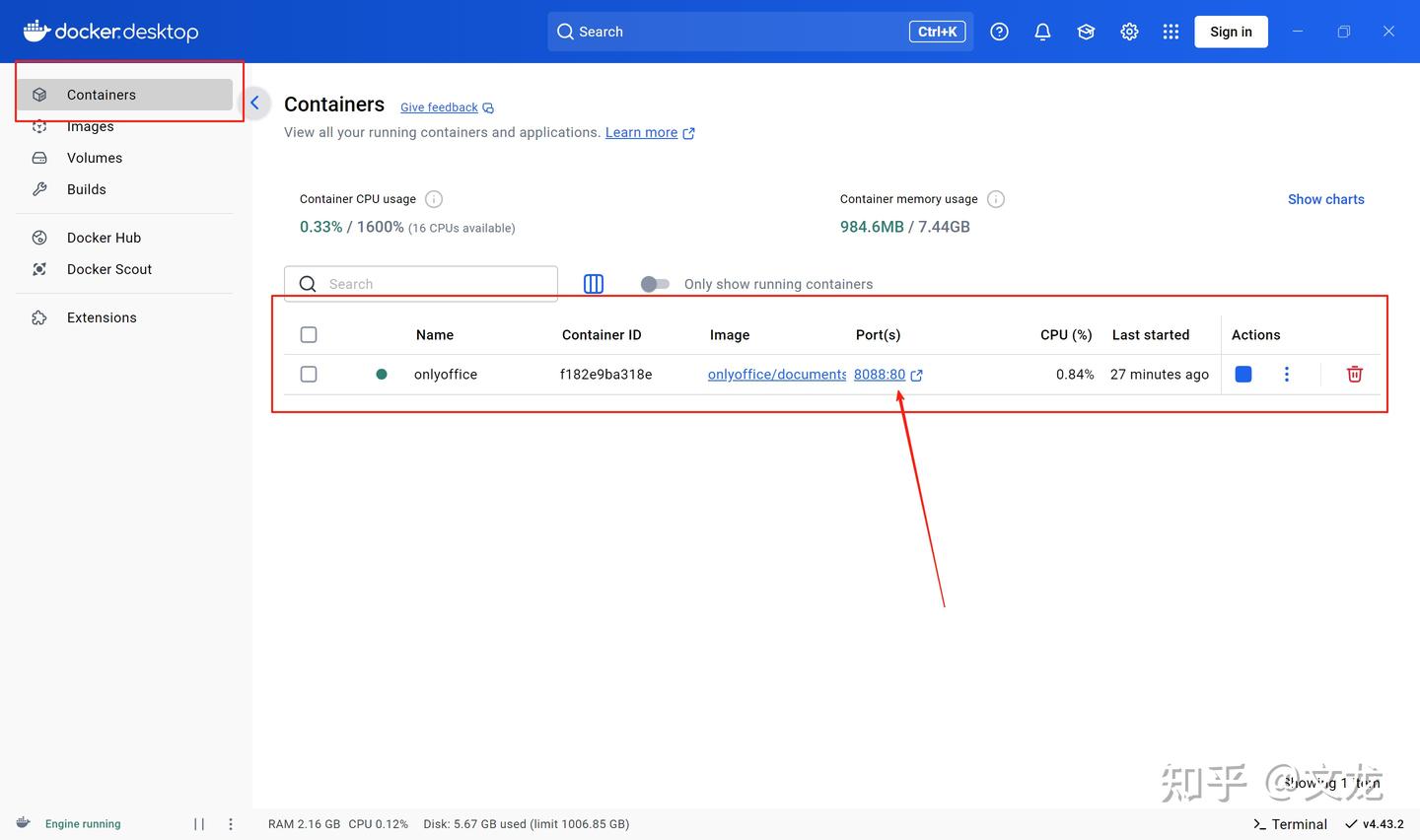This screenshot has width=1420, height=840.
Task: Toggle Only show running containers
Action: tap(655, 284)
